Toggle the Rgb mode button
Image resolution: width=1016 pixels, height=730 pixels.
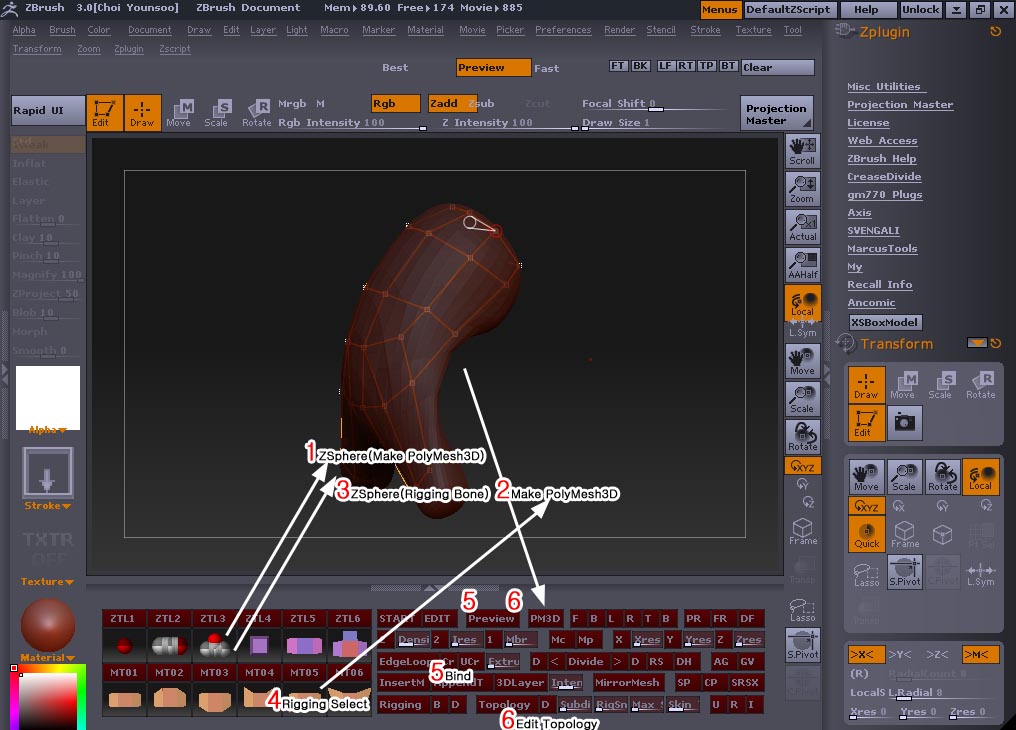pyautogui.click(x=394, y=103)
